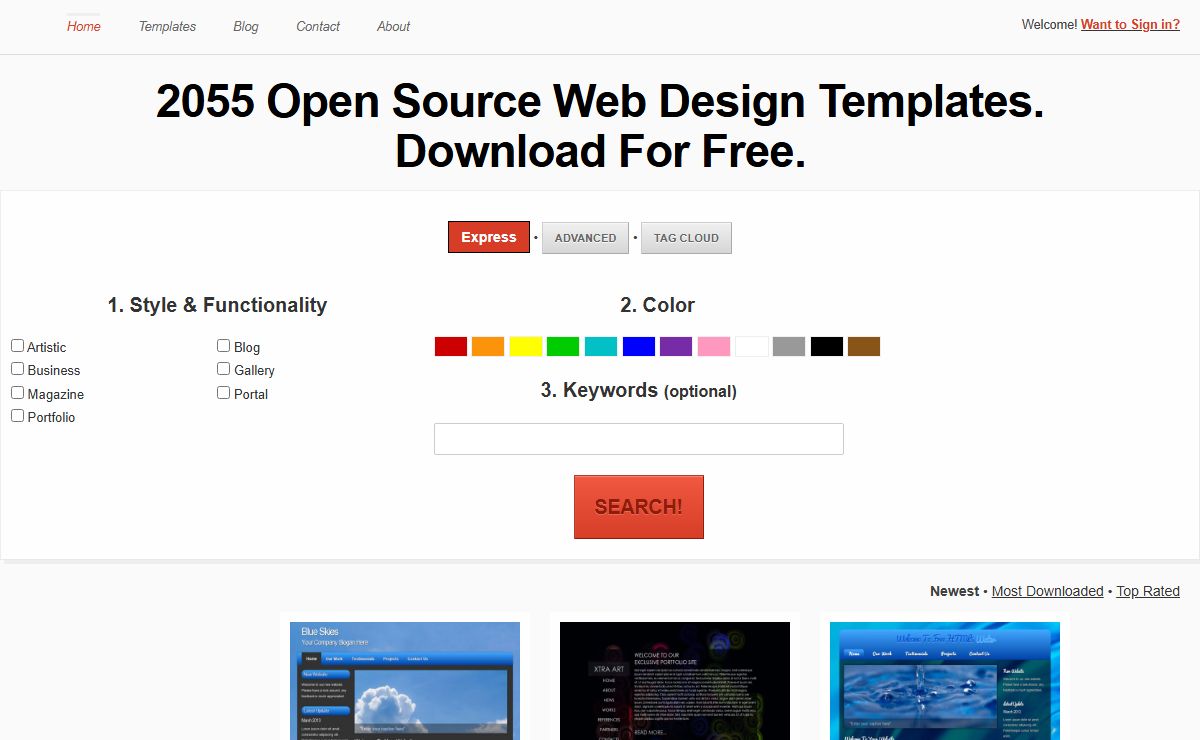Pick the red color swatch
The height and width of the screenshot is (740, 1200).
451,346
